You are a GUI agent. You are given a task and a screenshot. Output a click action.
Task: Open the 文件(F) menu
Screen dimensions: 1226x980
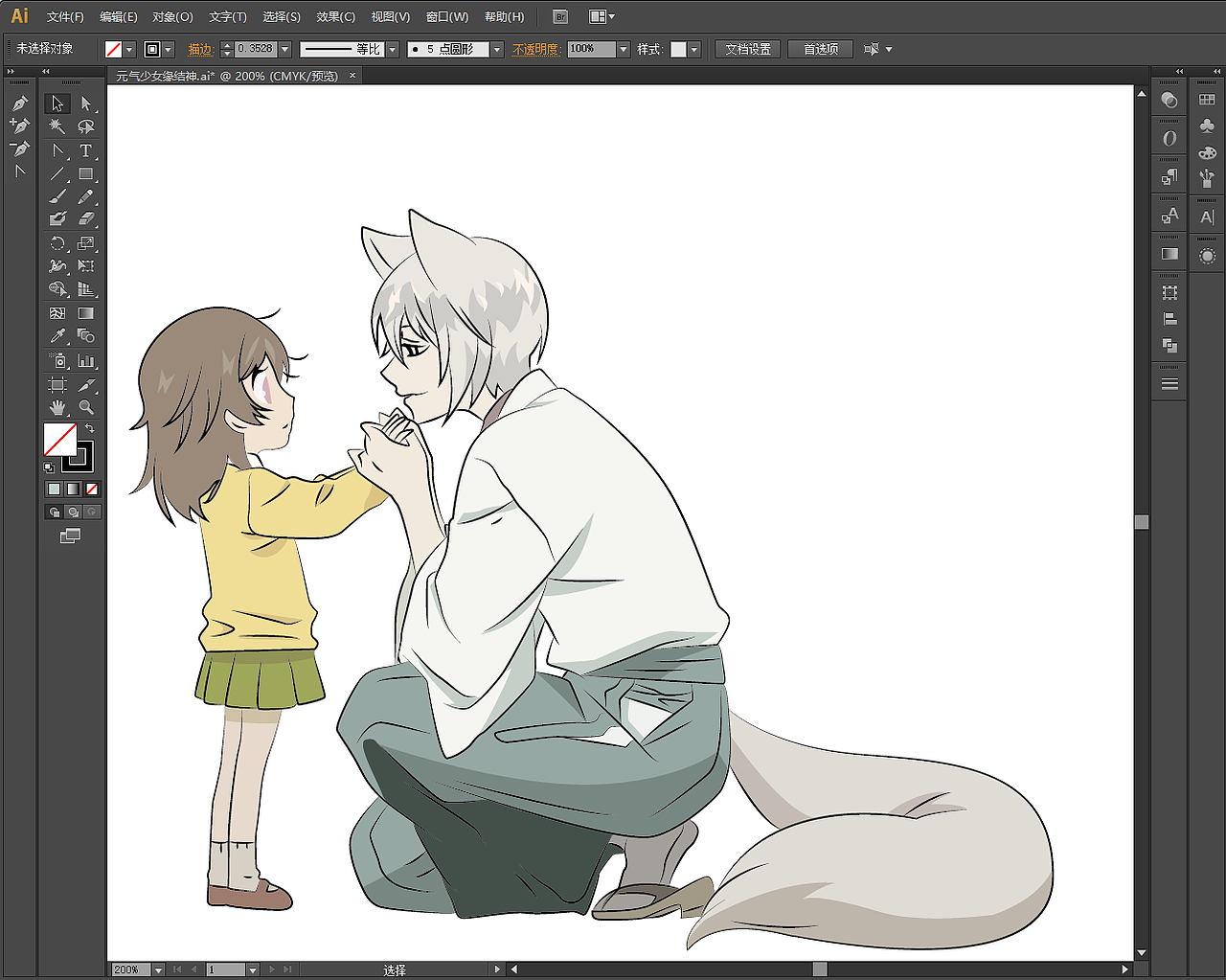click(x=65, y=16)
